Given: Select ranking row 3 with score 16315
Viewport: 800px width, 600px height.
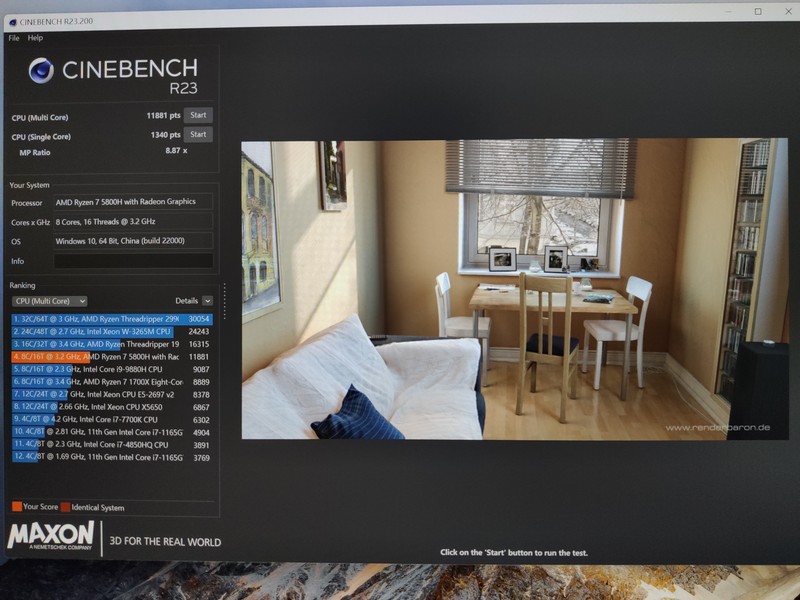Looking at the screenshot, I should coord(111,344).
